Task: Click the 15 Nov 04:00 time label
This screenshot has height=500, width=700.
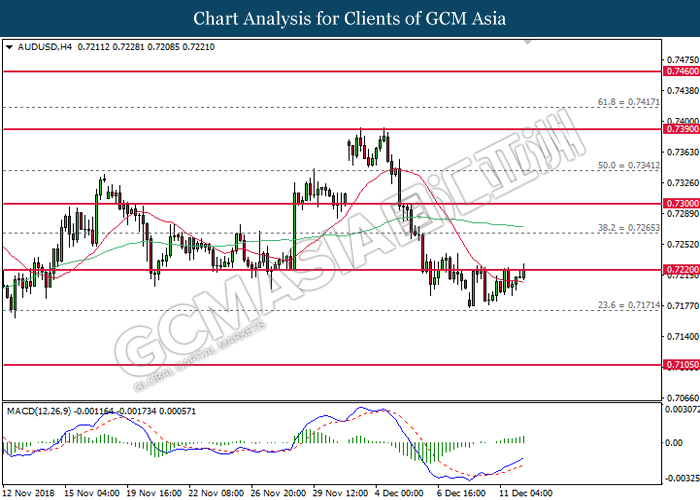Action: tap(92, 493)
